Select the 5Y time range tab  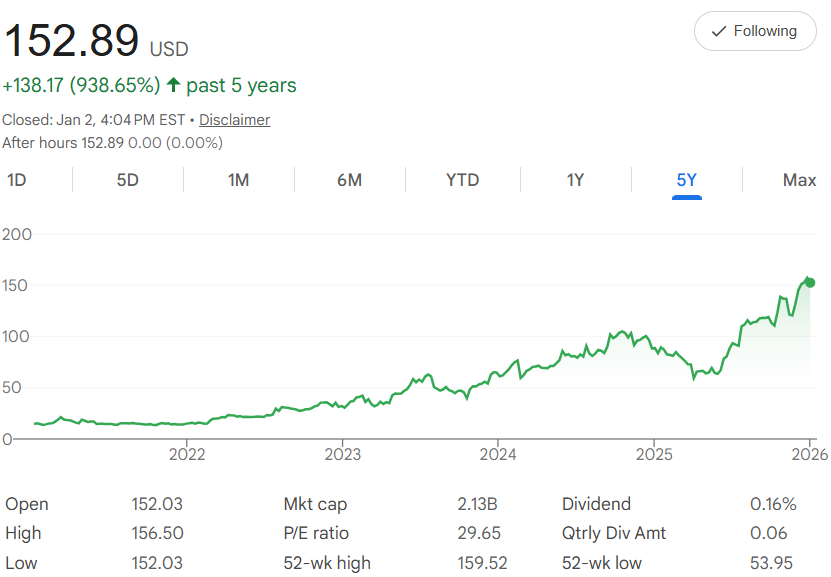coord(686,180)
